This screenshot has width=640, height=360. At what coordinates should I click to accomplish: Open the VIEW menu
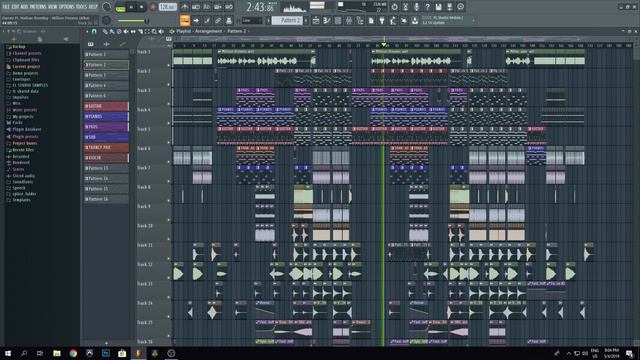point(53,7)
